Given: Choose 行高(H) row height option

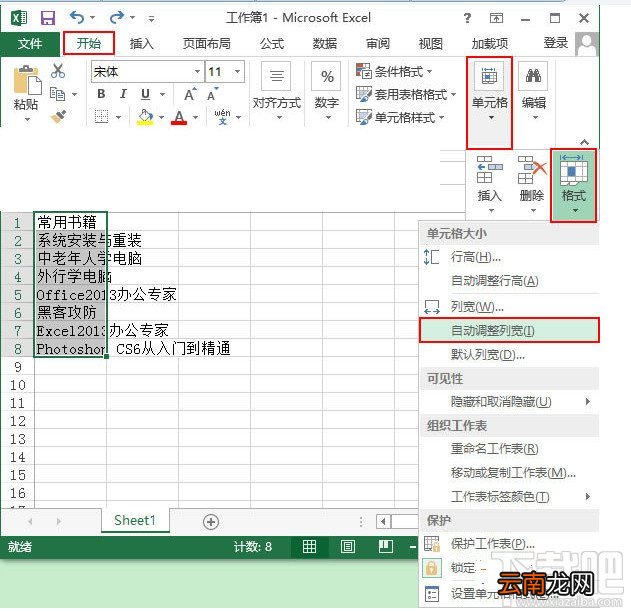Looking at the screenshot, I should coord(509,257).
